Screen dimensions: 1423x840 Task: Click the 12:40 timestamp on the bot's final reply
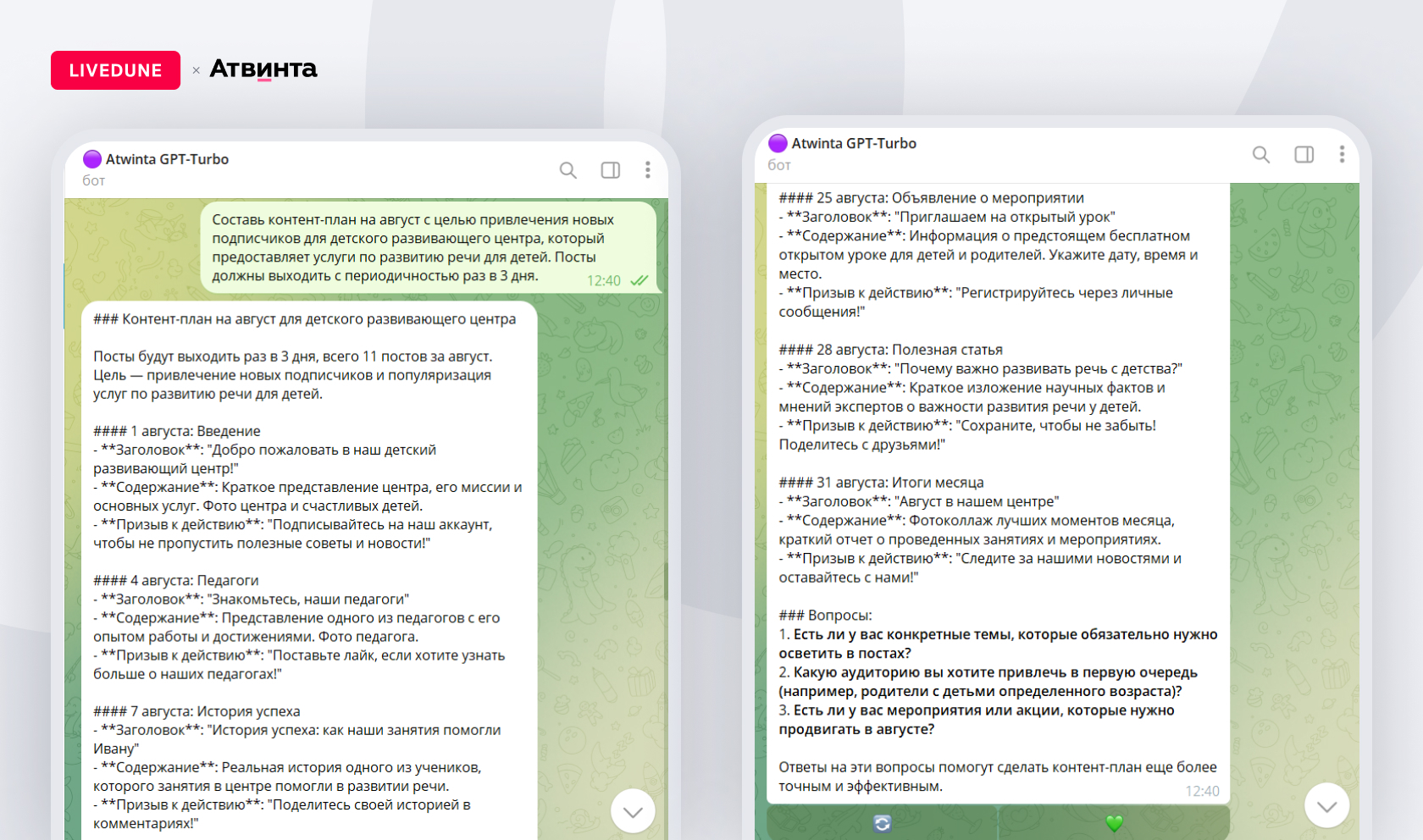[x=1202, y=791]
